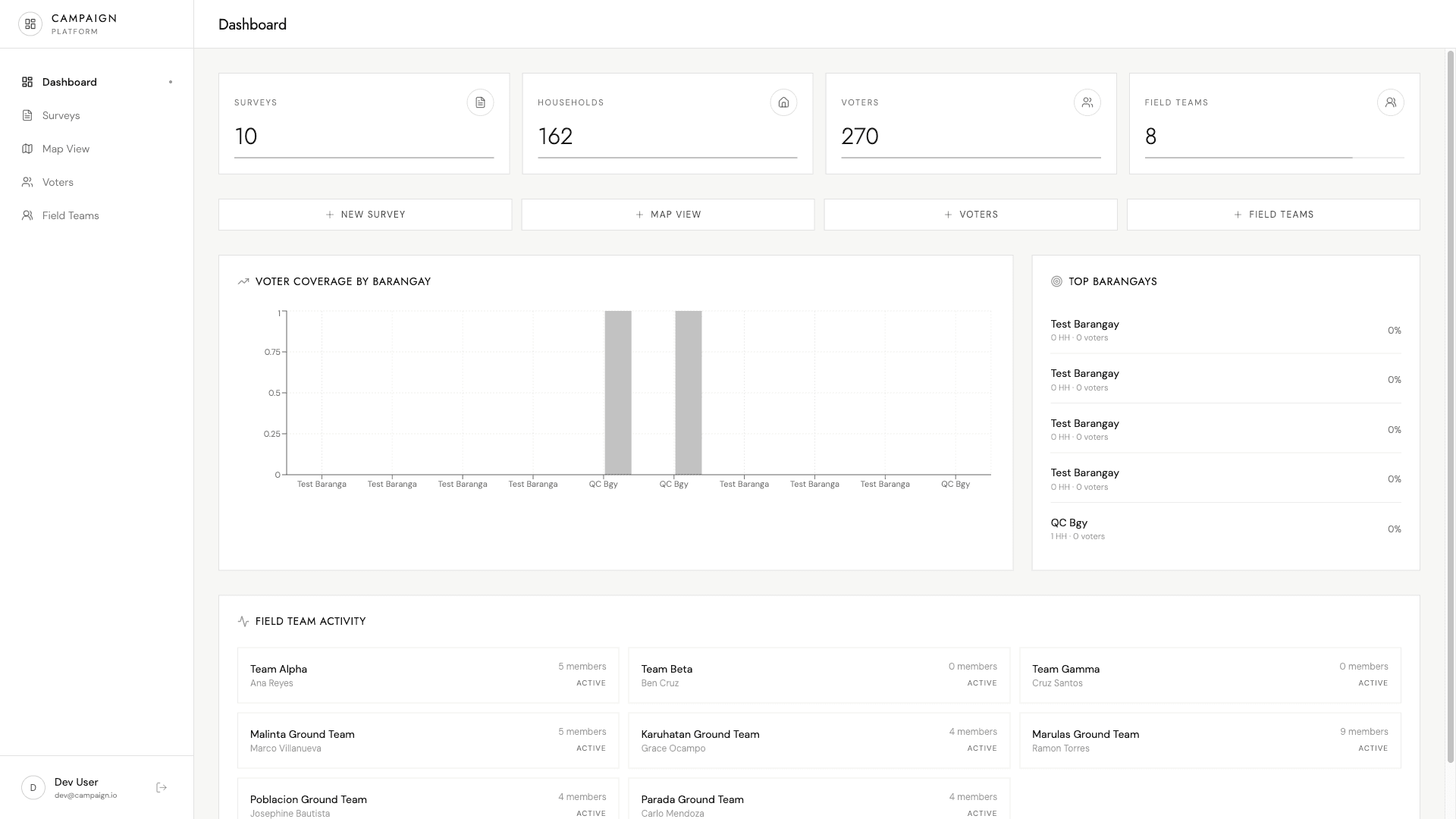
Task: Open Surveys in the sidebar menu
Action: [97, 115]
